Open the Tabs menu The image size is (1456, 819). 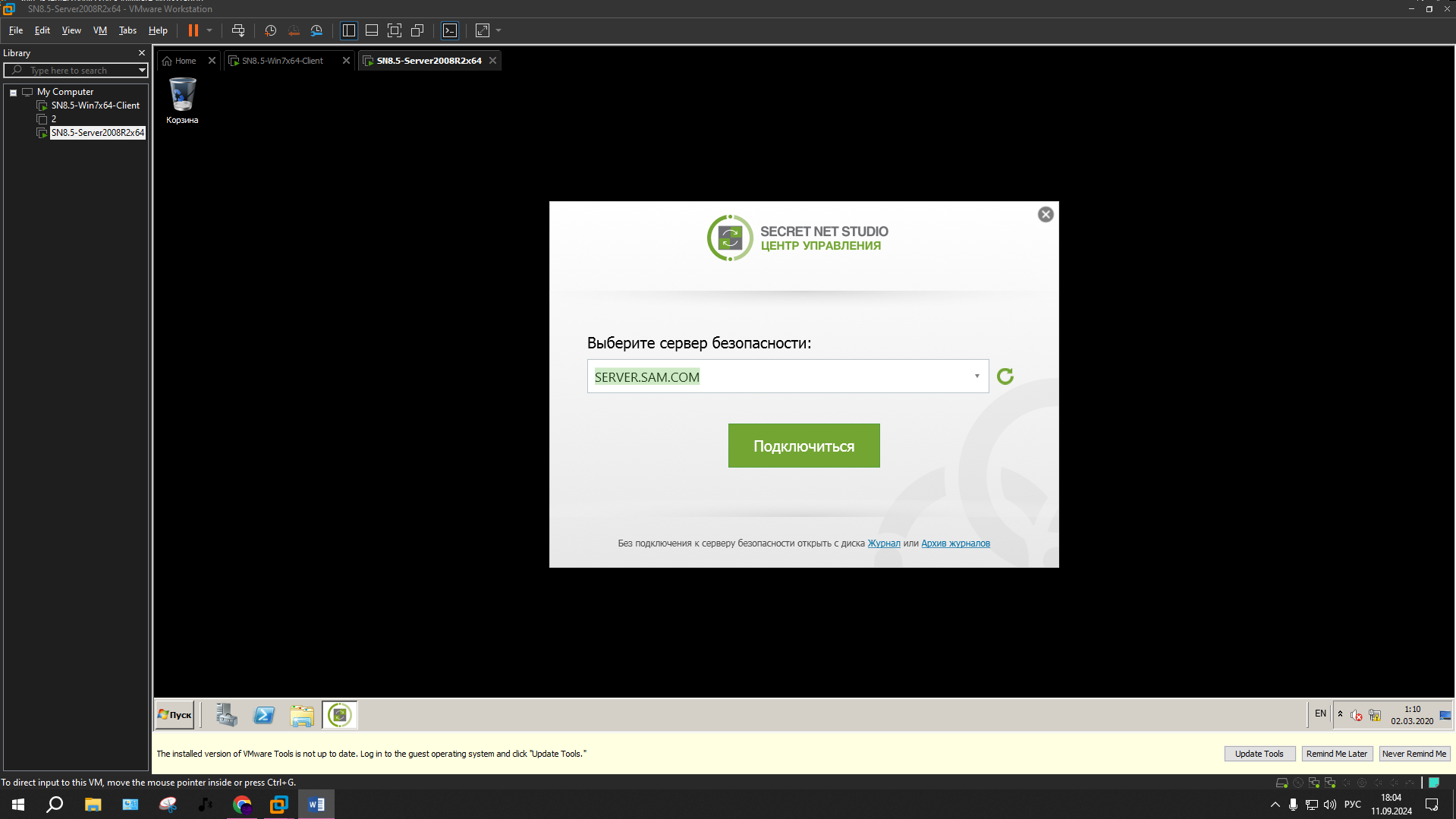pos(127,30)
